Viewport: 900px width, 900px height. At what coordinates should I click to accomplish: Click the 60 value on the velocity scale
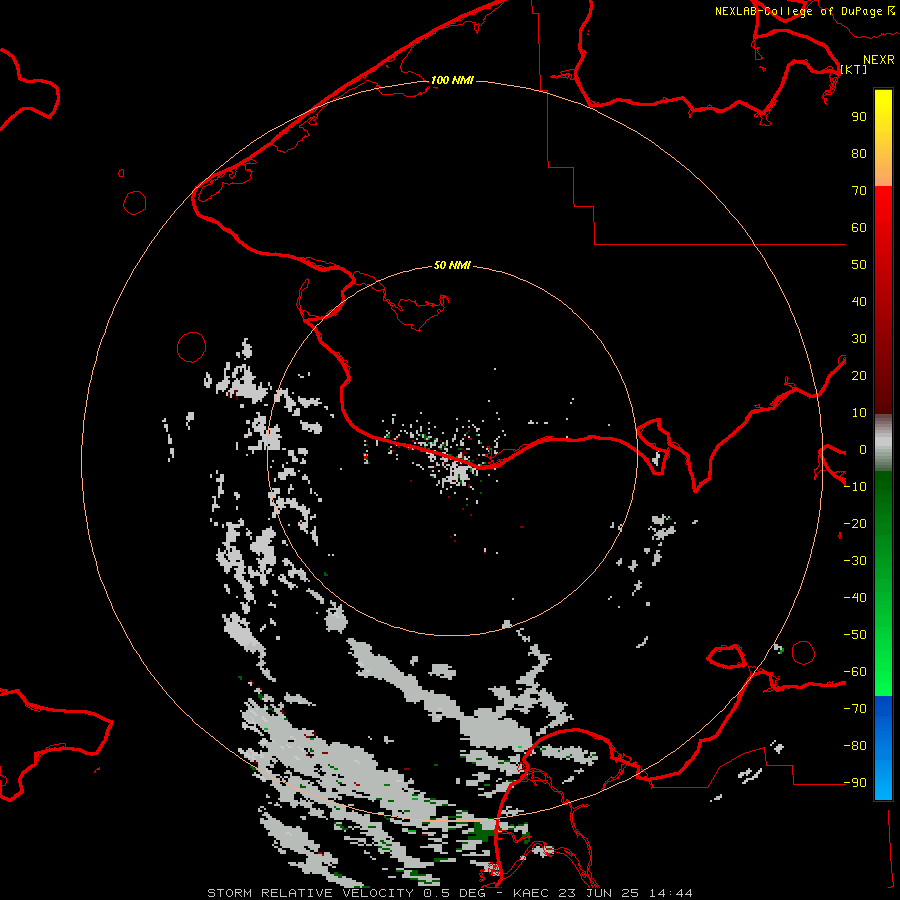[859, 227]
